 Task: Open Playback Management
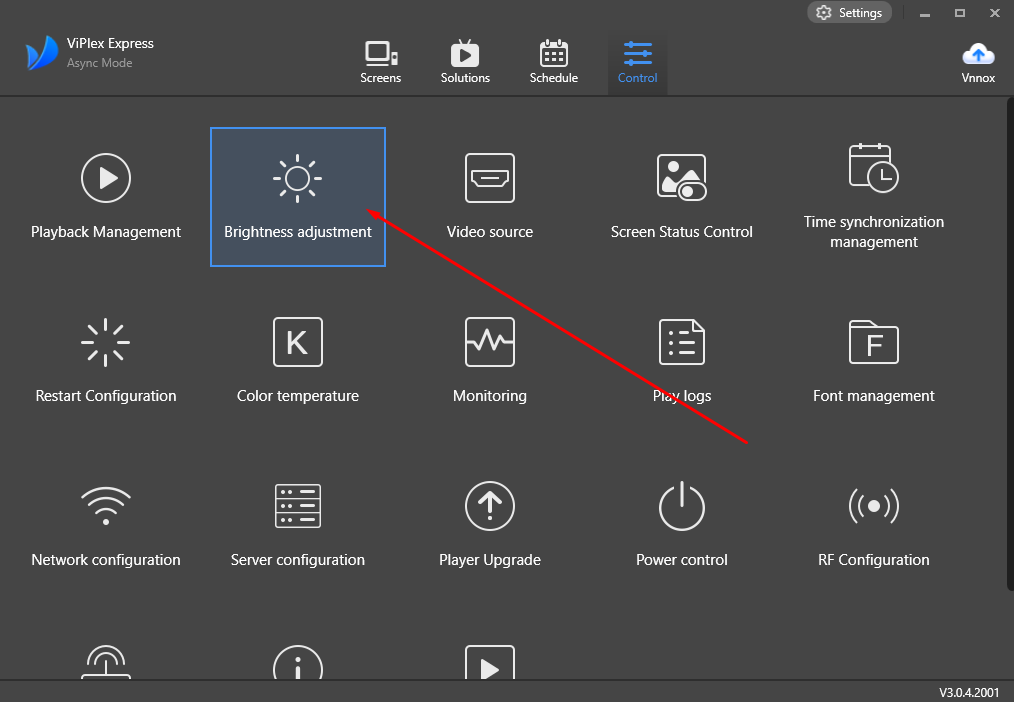coord(106,197)
